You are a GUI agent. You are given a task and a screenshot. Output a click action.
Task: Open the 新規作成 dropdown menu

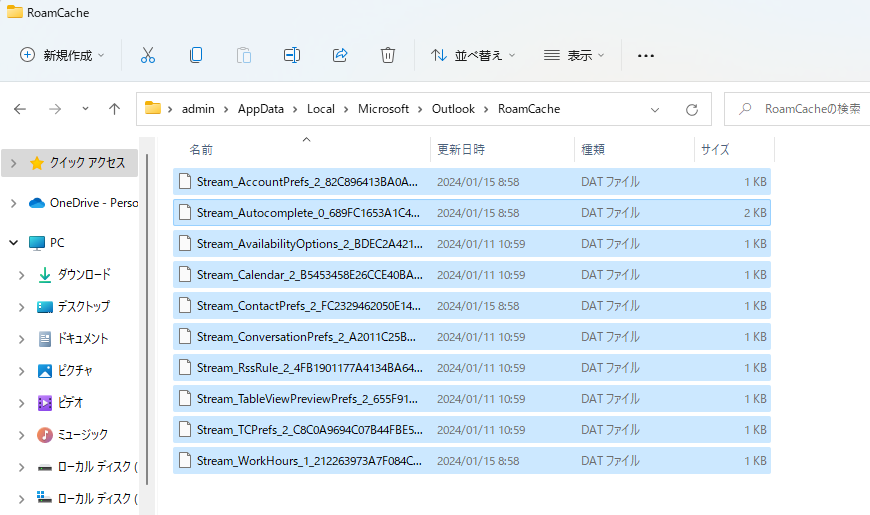[62, 55]
